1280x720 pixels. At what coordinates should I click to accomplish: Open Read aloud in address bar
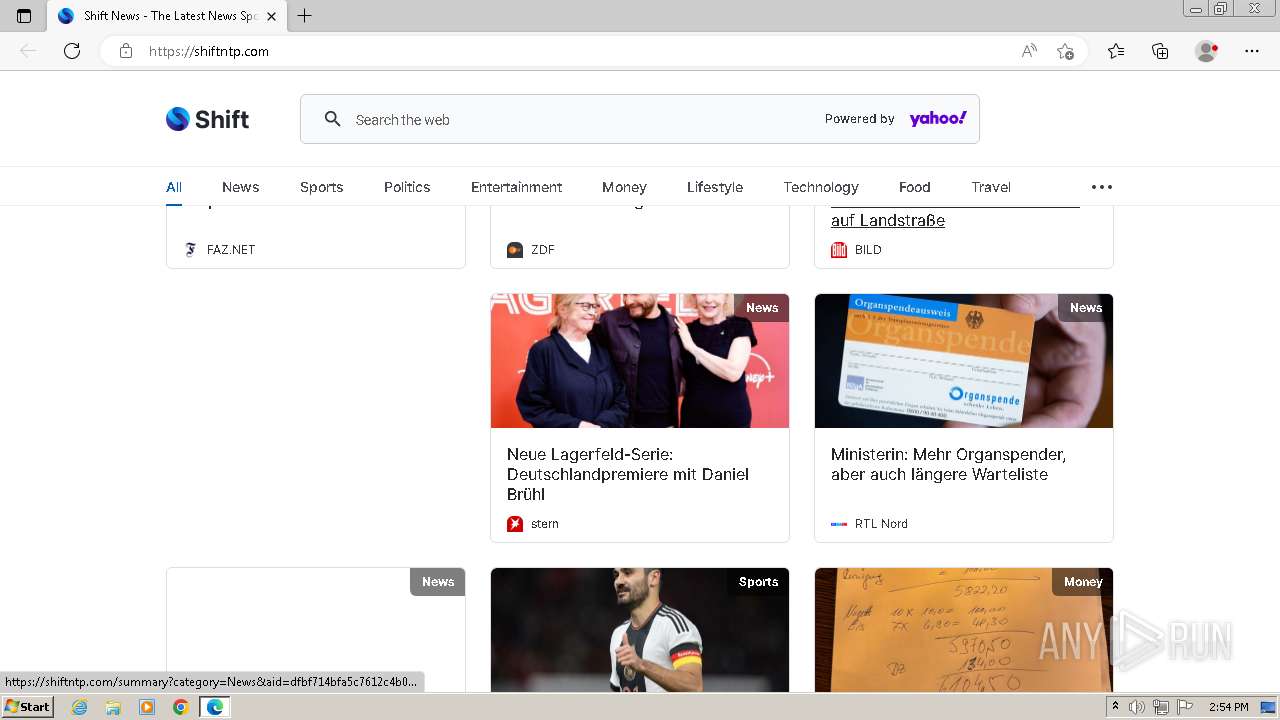(1029, 51)
